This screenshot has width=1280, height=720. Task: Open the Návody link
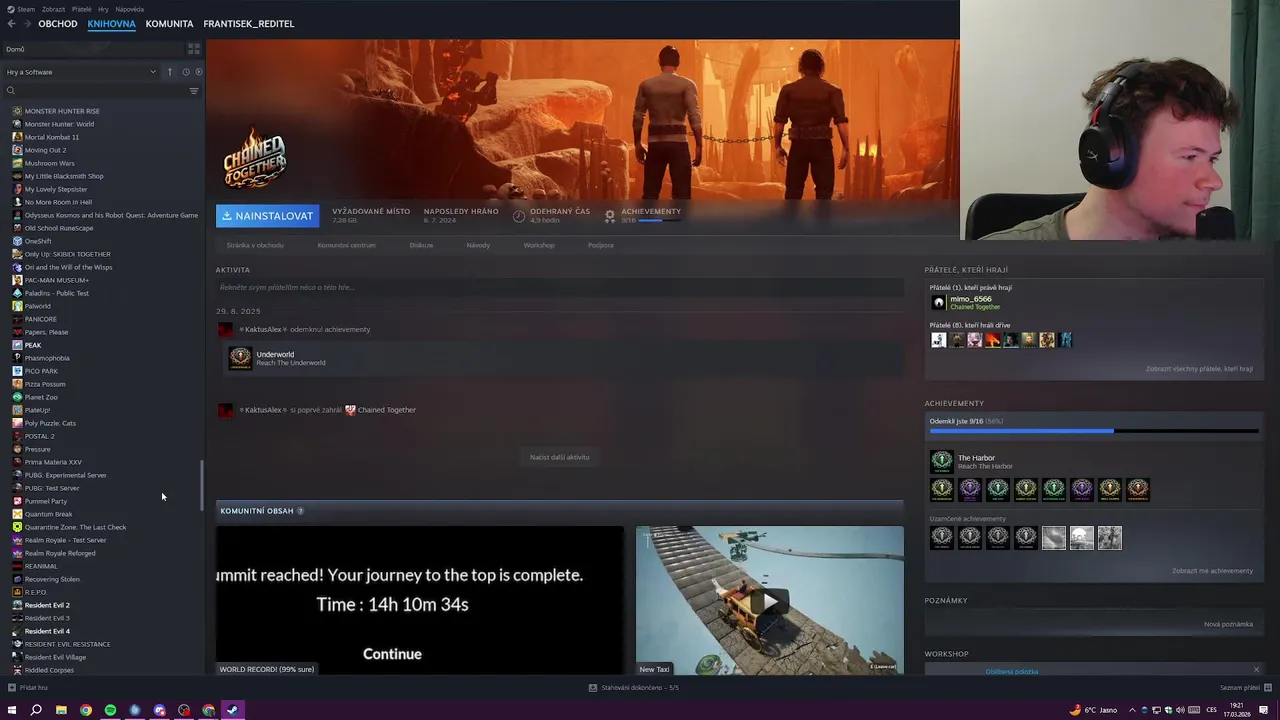point(478,245)
